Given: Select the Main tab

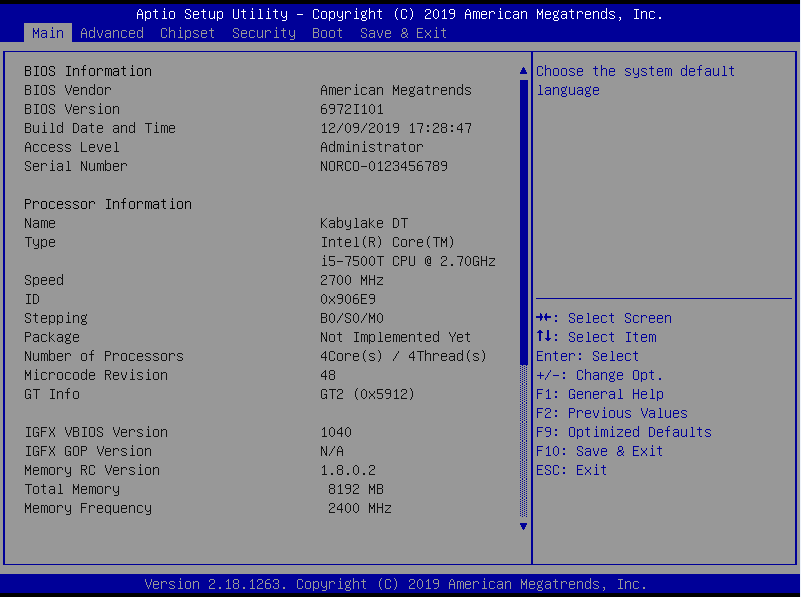Looking at the screenshot, I should coord(48,33).
